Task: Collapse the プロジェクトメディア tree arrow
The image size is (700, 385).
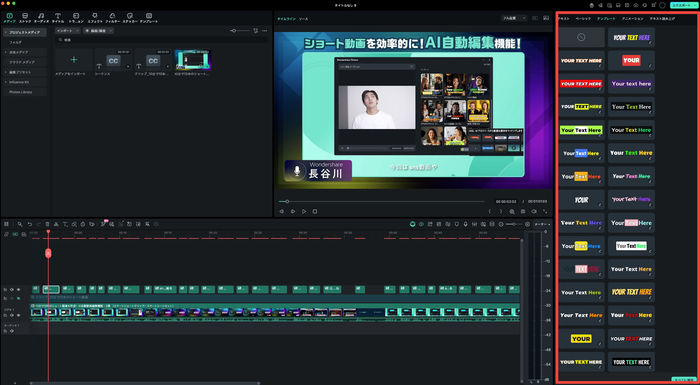Action: pos(6,33)
